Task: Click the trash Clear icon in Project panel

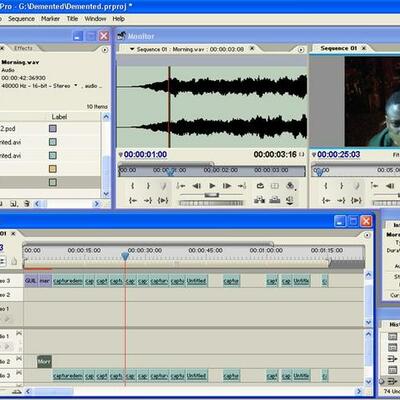Action: (27, 203)
